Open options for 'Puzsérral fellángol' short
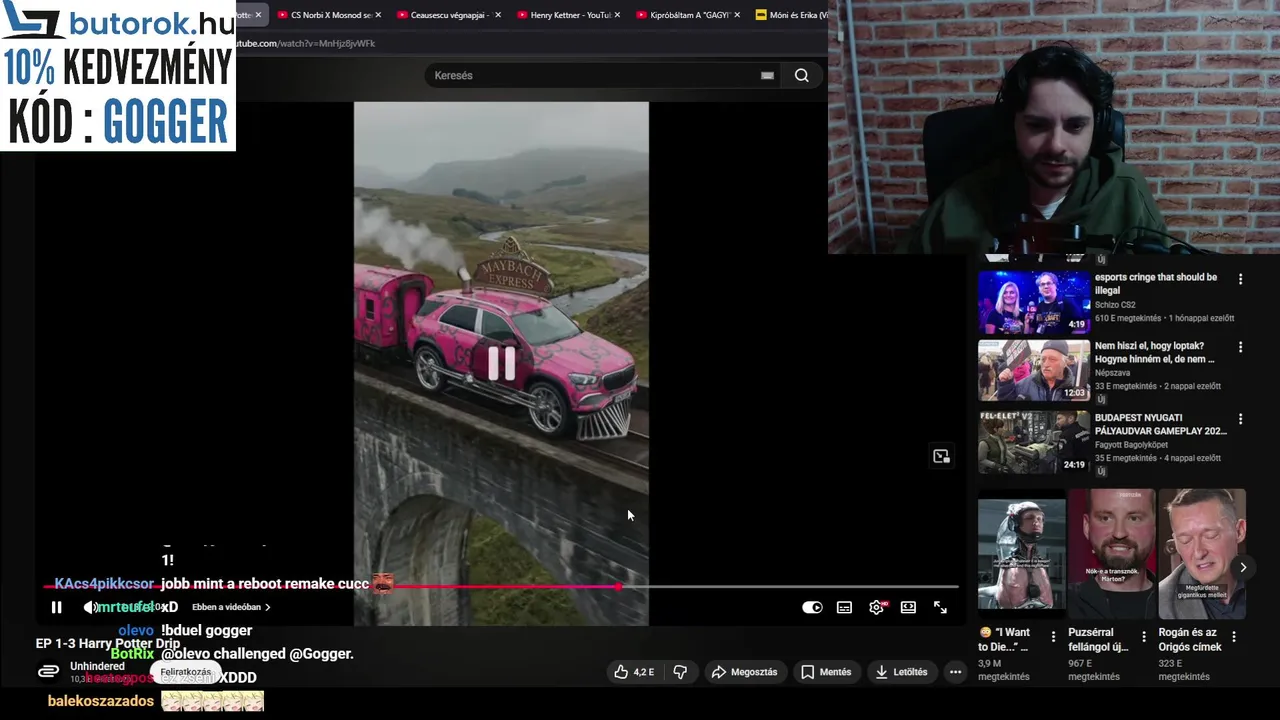The height and width of the screenshot is (720, 1280). 1143,636
